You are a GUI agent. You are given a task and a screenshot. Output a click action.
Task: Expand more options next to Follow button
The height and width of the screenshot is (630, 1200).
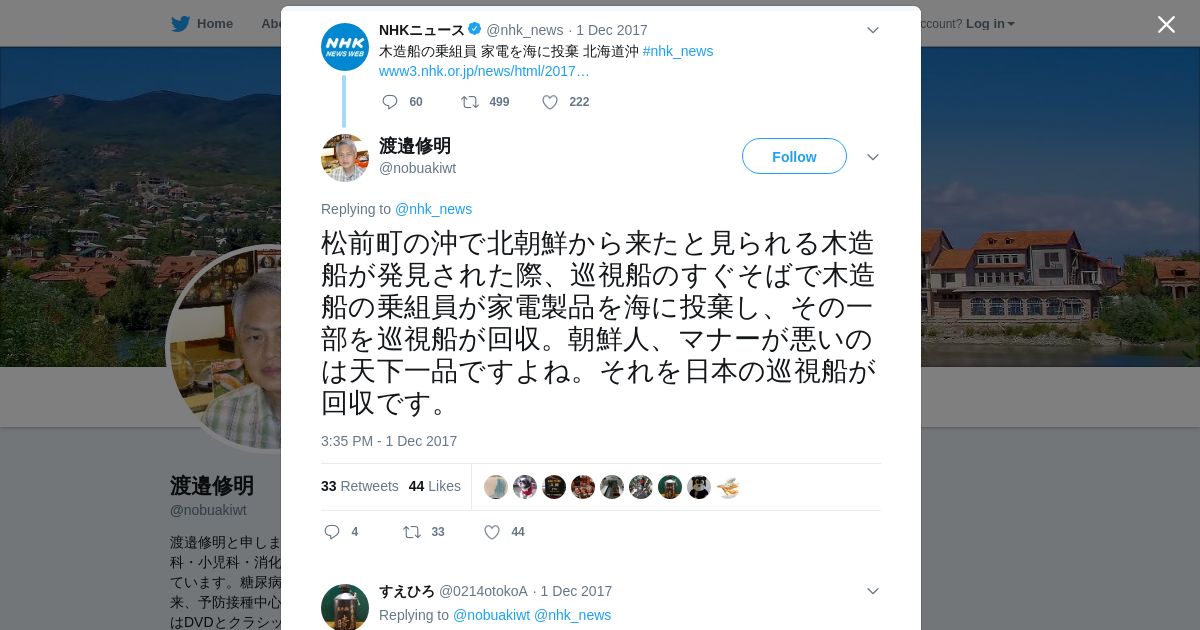tap(872, 157)
